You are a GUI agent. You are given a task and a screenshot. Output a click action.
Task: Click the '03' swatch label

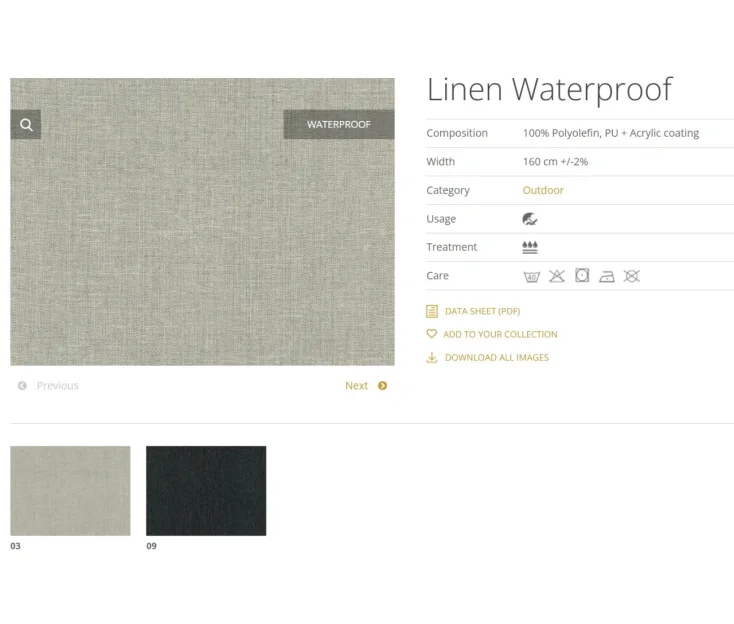pos(15,546)
